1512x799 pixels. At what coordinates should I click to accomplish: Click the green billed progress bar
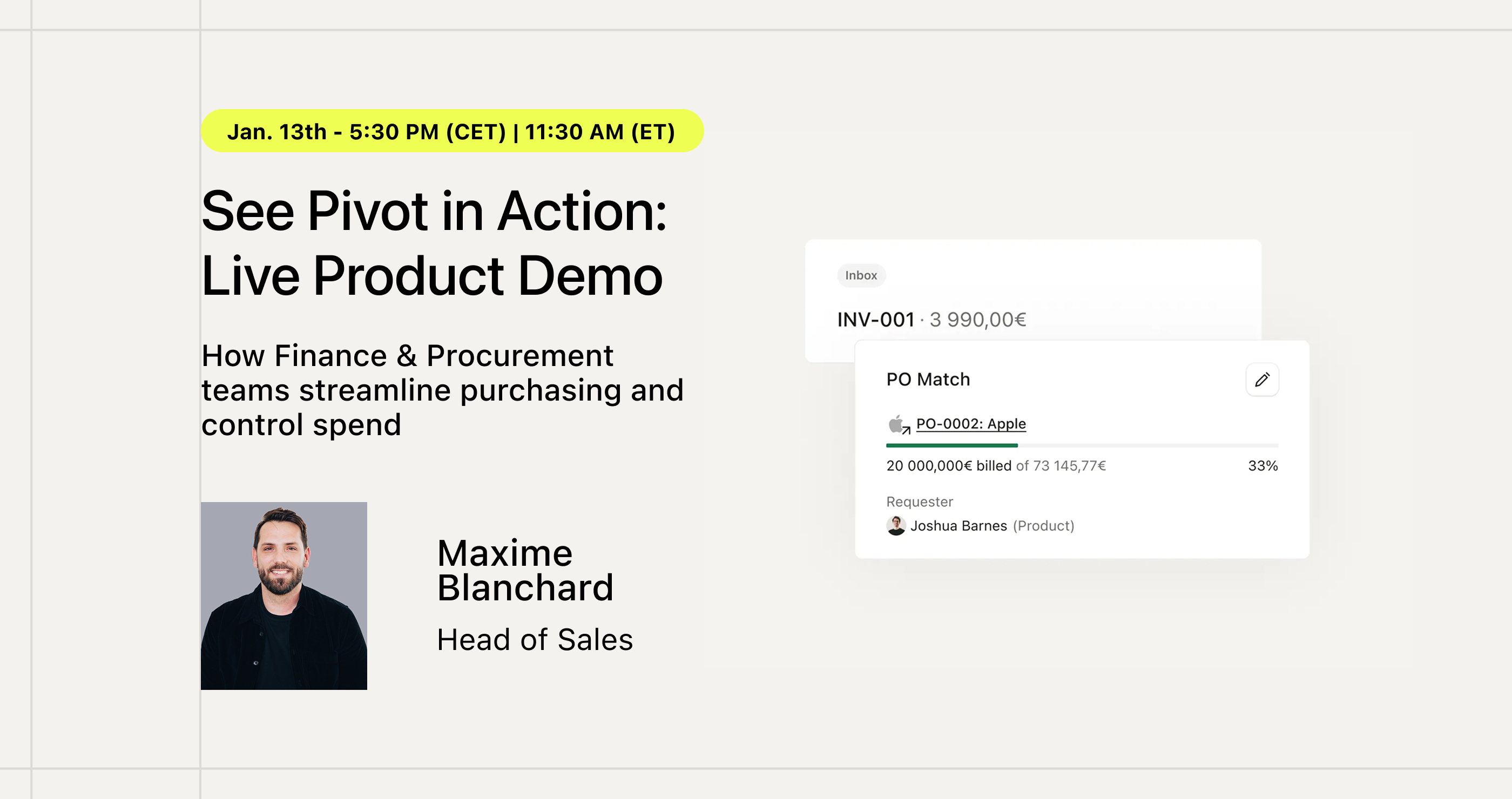click(x=952, y=446)
